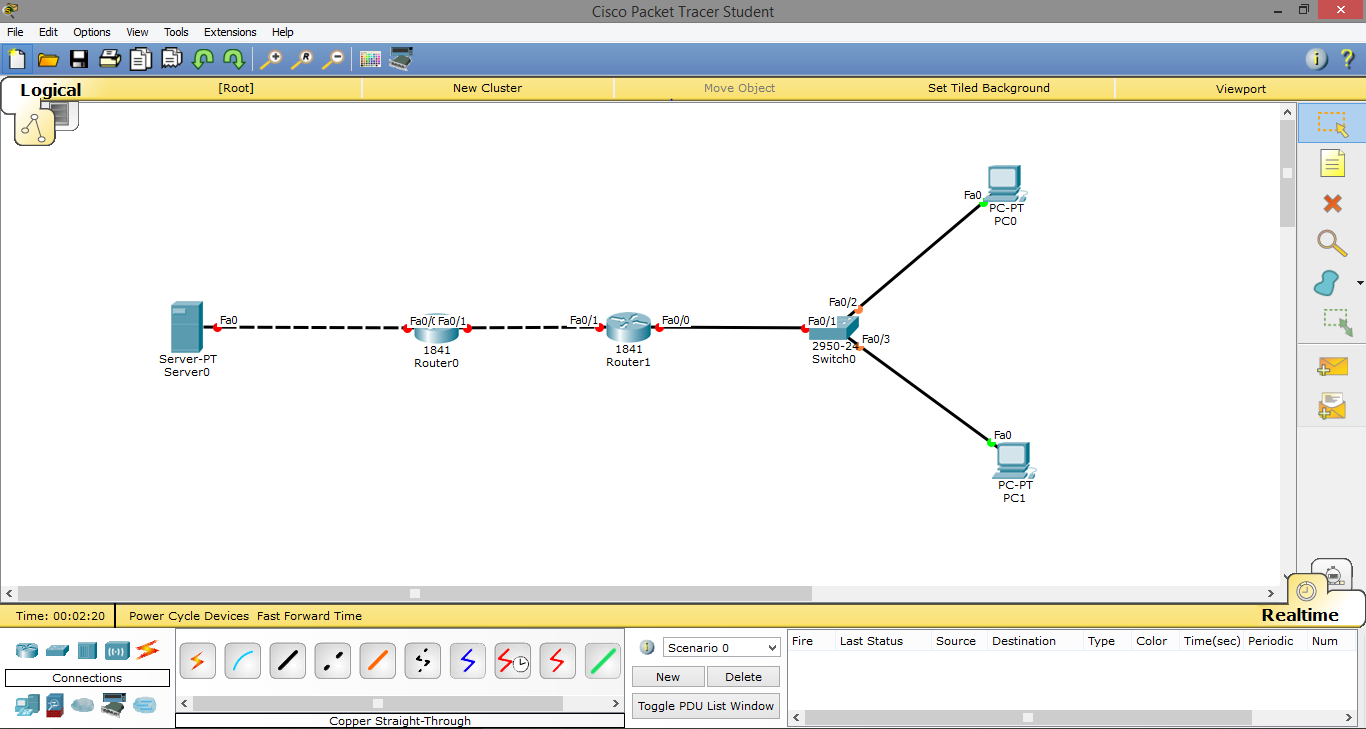Click Toggle PDU List Window
This screenshot has height=729, width=1366.
(x=705, y=705)
